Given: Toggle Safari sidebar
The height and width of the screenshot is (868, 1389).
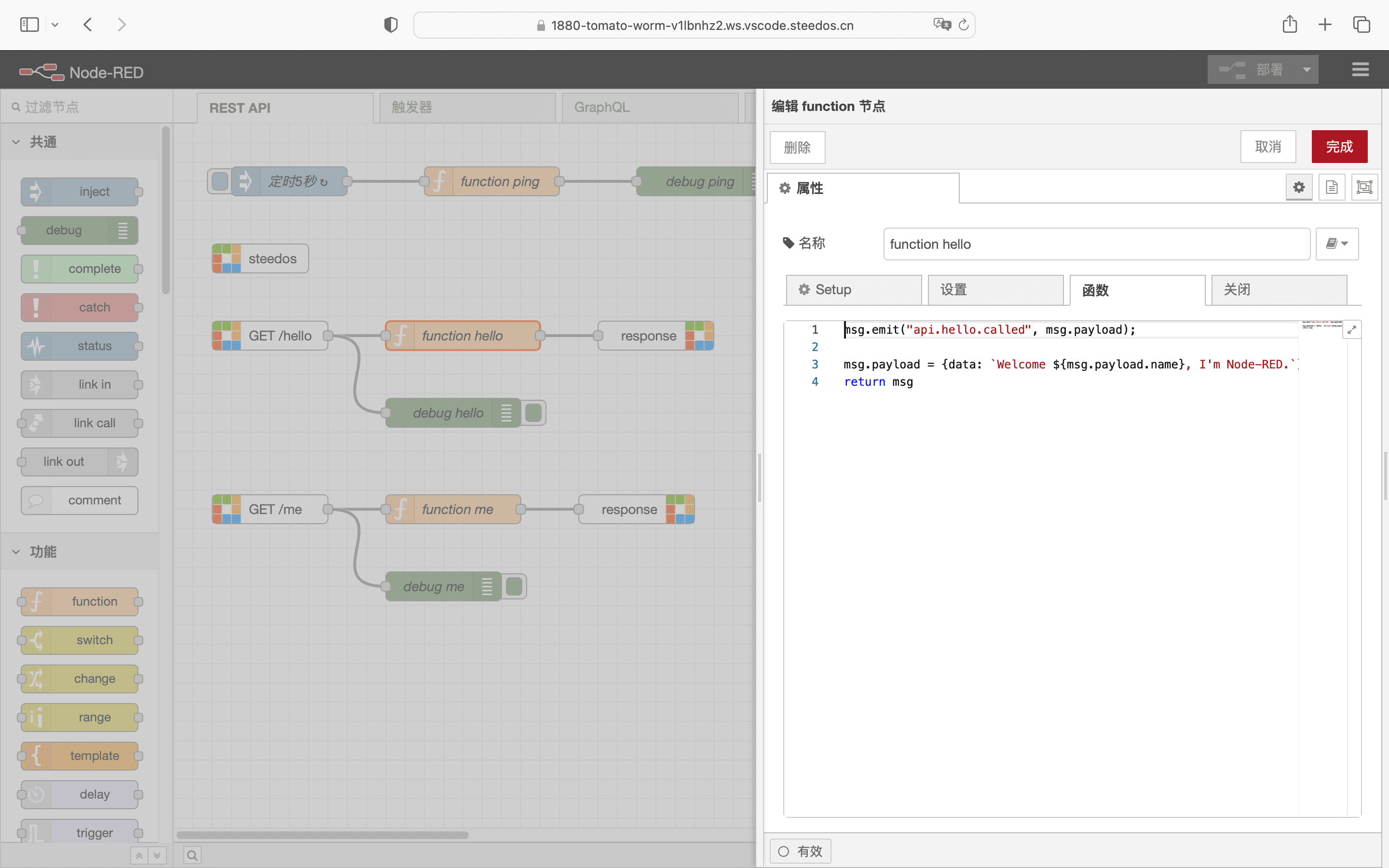Looking at the screenshot, I should point(29,25).
